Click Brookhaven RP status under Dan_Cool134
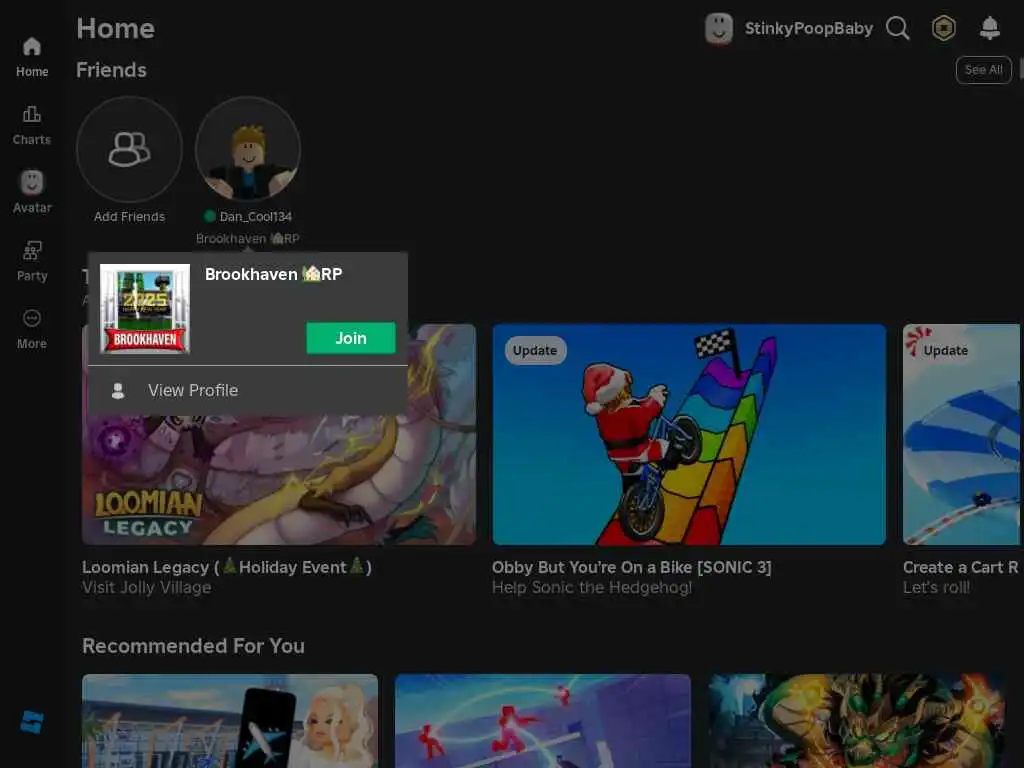The width and height of the screenshot is (1024, 768). click(248, 238)
